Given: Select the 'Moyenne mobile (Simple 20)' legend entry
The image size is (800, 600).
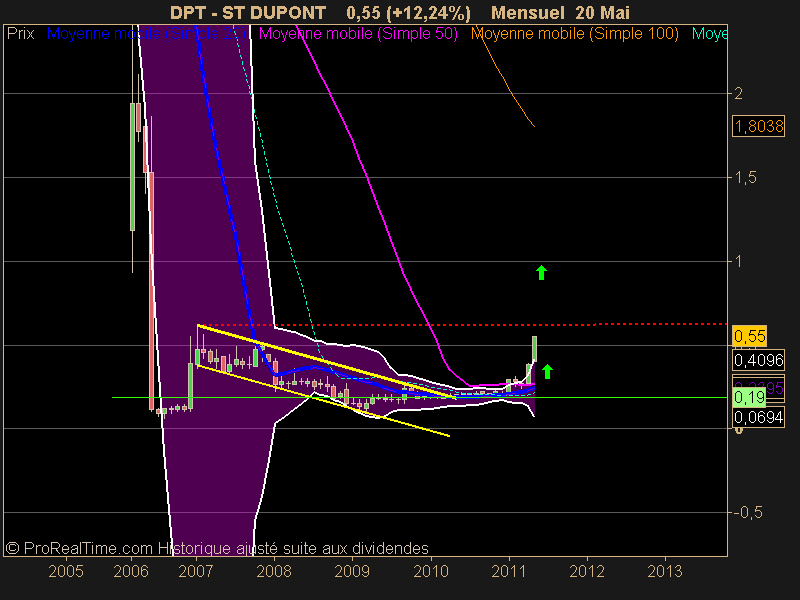Looking at the screenshot, I should click(x=146, y=34).
